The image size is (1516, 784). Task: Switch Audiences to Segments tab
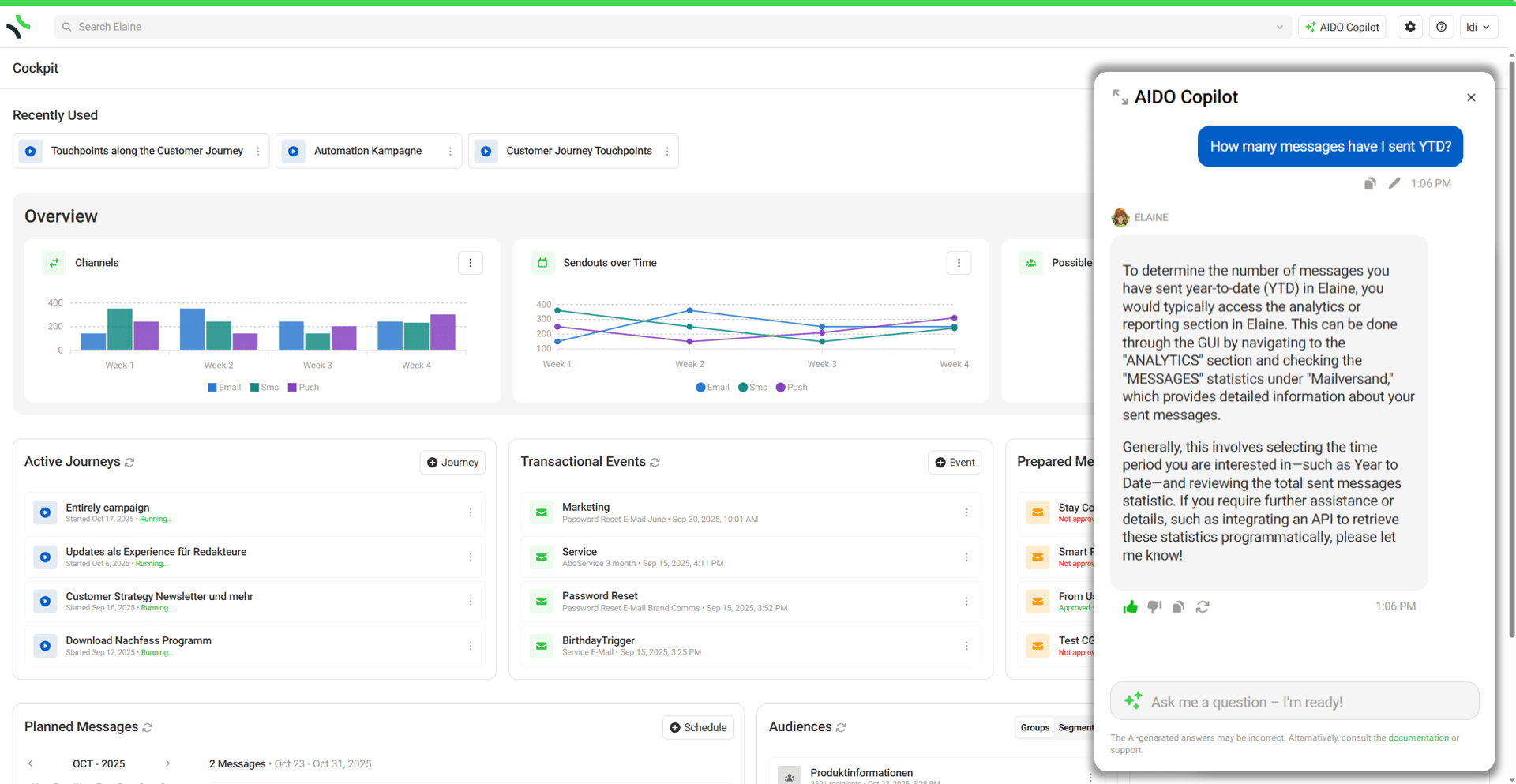point(1075,727)
